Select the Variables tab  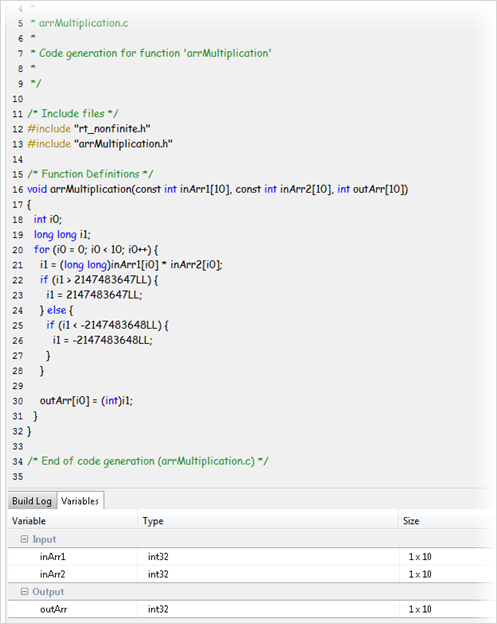click(80, 501)
